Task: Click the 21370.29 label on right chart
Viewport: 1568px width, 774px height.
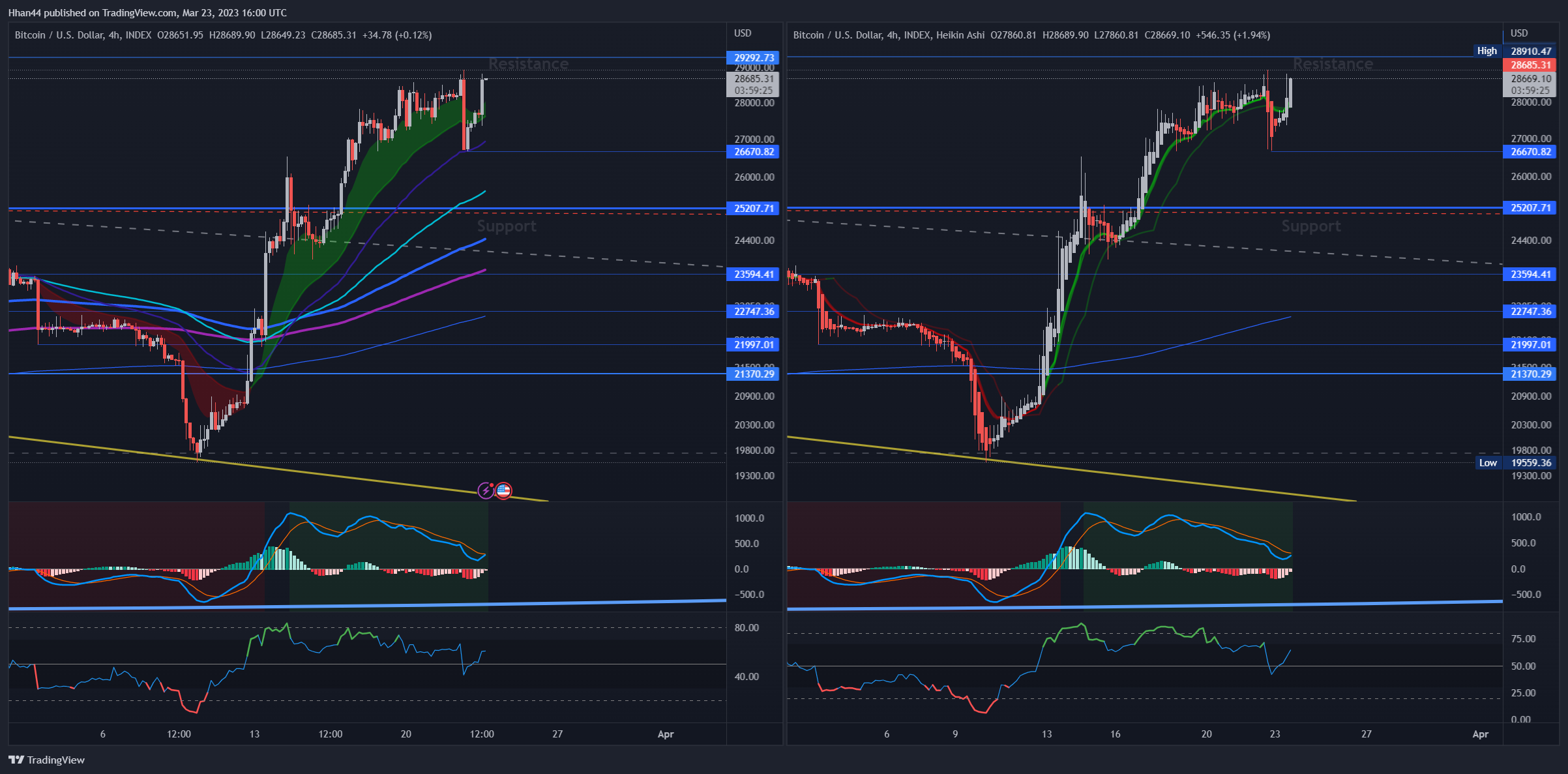Action: [1530, 374]
